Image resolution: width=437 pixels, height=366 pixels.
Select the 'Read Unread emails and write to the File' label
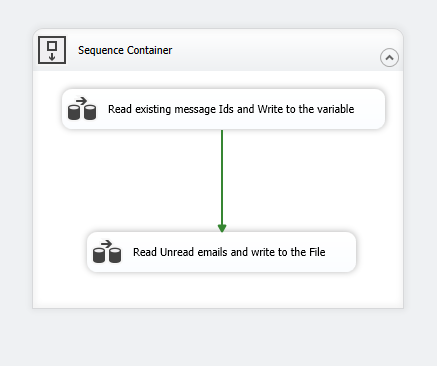point(229,252)
